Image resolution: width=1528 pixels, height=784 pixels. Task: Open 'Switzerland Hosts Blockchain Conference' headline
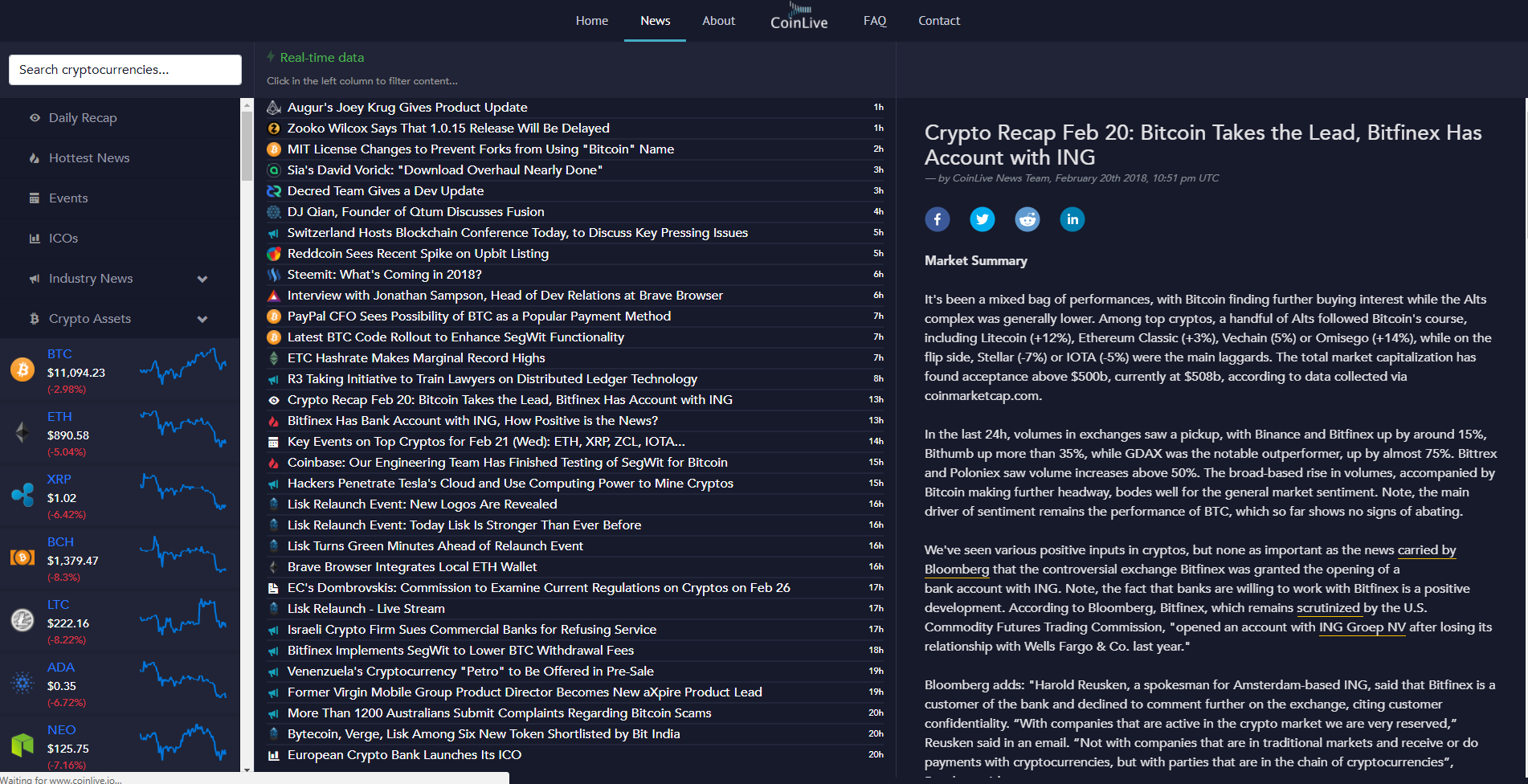point(517,233)
